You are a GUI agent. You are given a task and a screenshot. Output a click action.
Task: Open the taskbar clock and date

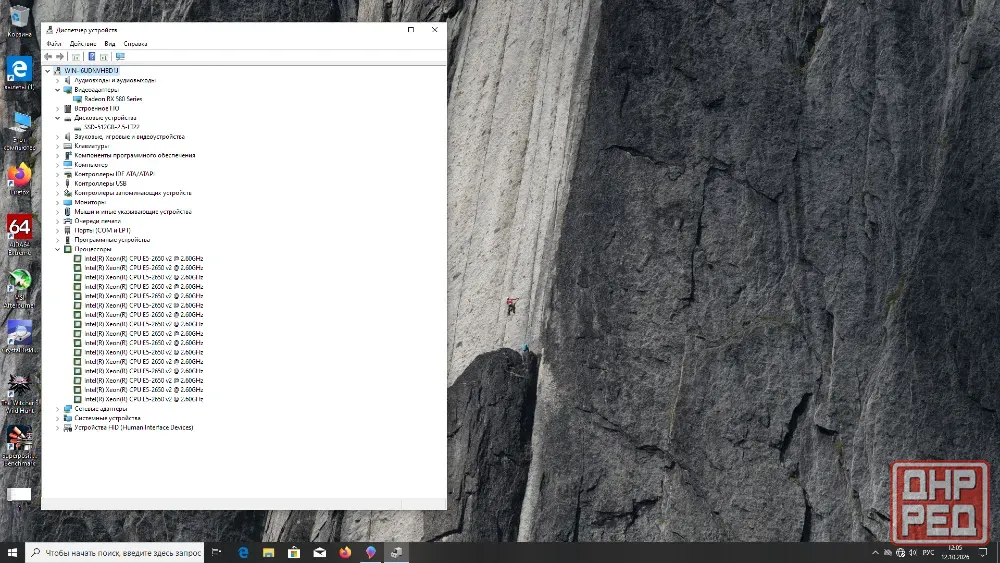pyautogui.click(x=955, y=552)
